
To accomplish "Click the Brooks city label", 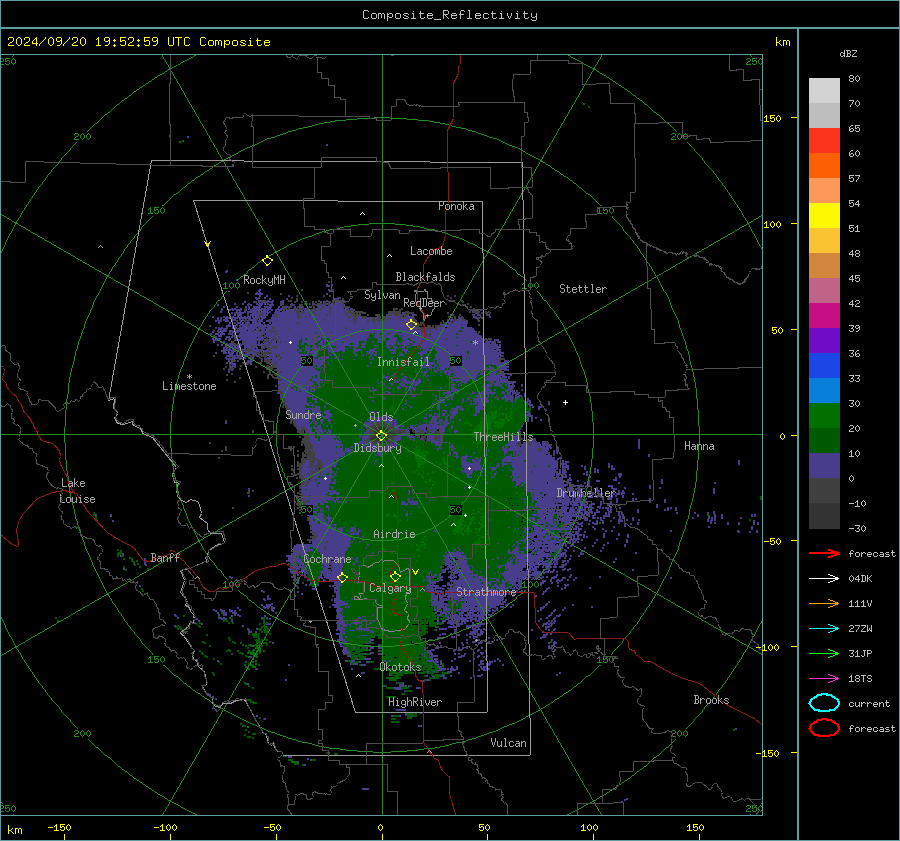I will coord(711,700).
